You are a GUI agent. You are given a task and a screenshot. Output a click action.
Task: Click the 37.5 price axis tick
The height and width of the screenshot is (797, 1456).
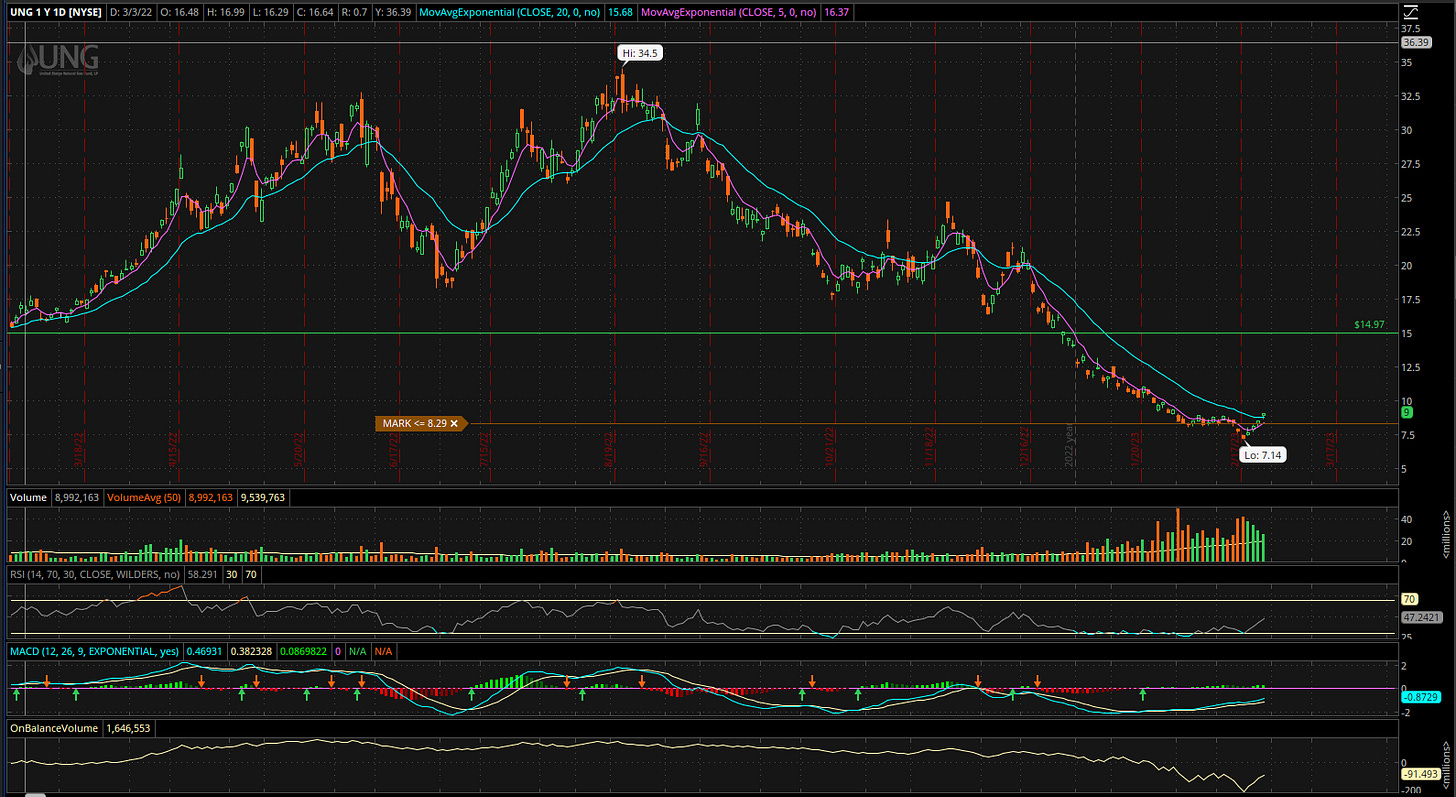[x=1411, y=29]
